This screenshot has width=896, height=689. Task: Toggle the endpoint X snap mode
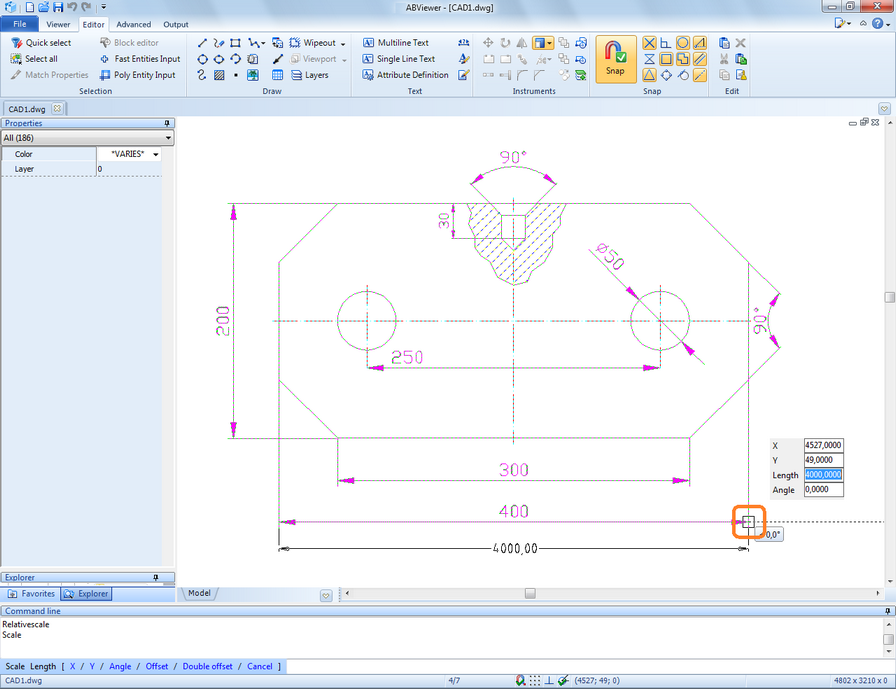tap(649, 43)
